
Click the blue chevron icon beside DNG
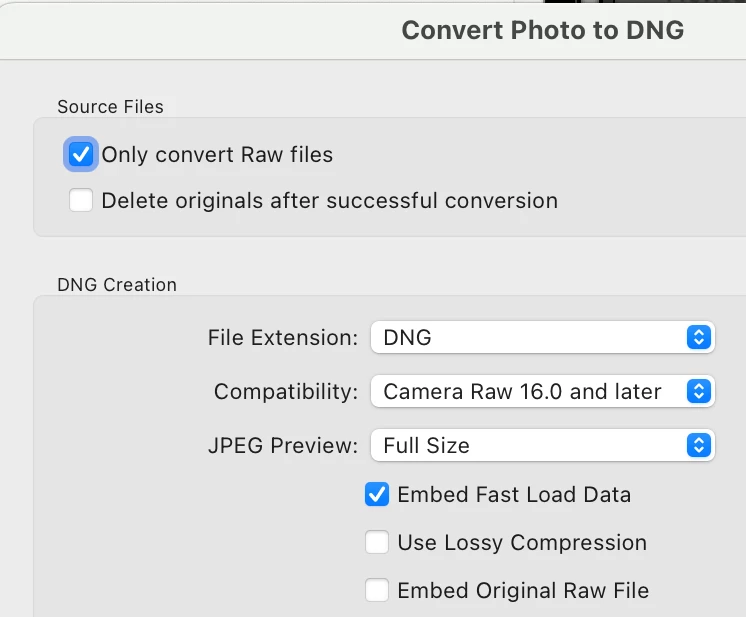tap(699, 337)
